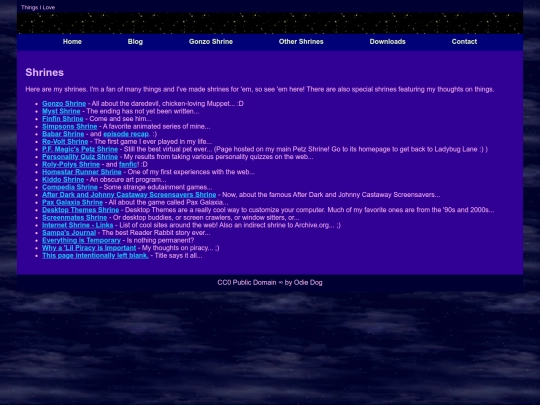Follow the fanfic link

[128, 164]
